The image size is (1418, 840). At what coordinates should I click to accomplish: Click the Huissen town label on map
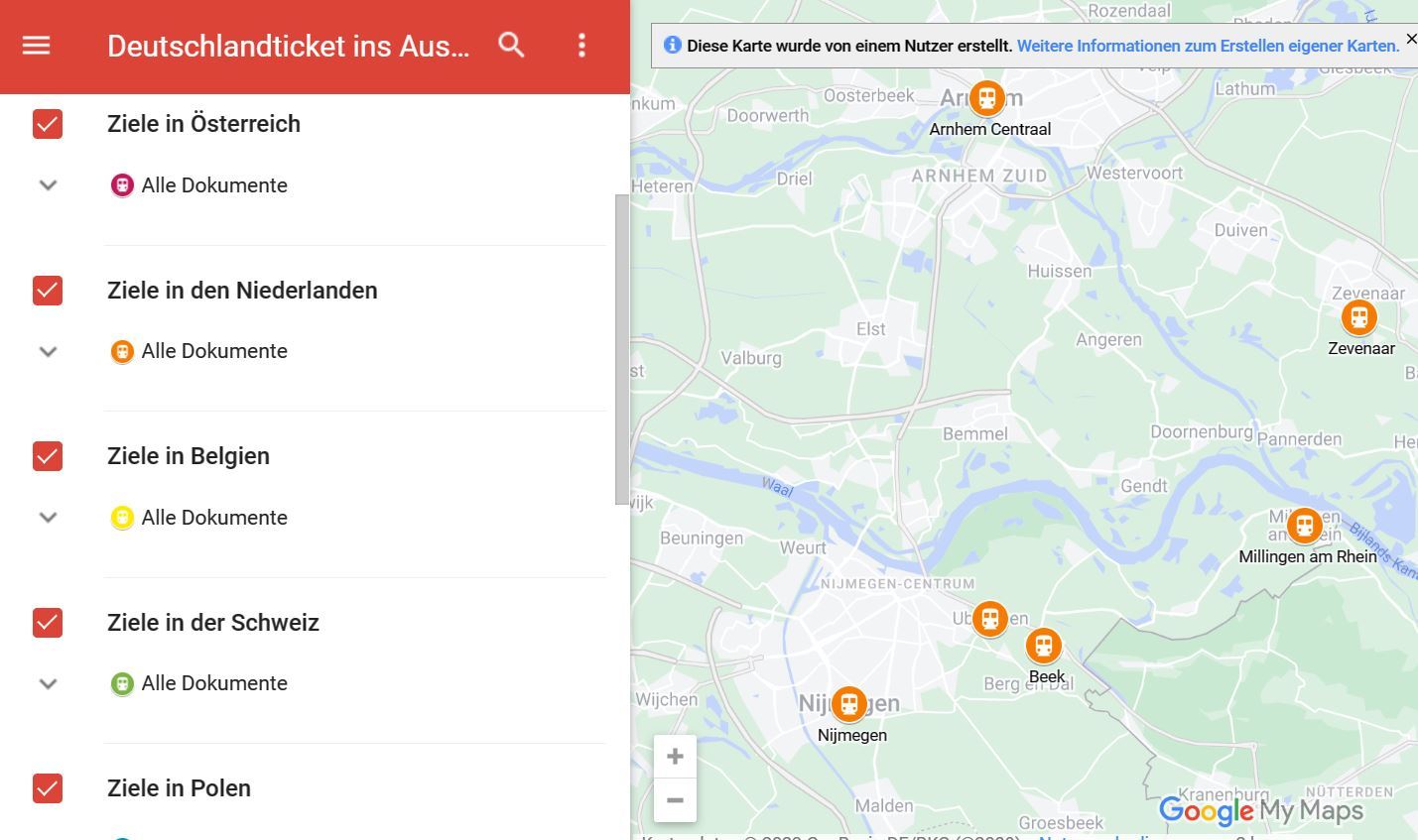point(1059,271)
